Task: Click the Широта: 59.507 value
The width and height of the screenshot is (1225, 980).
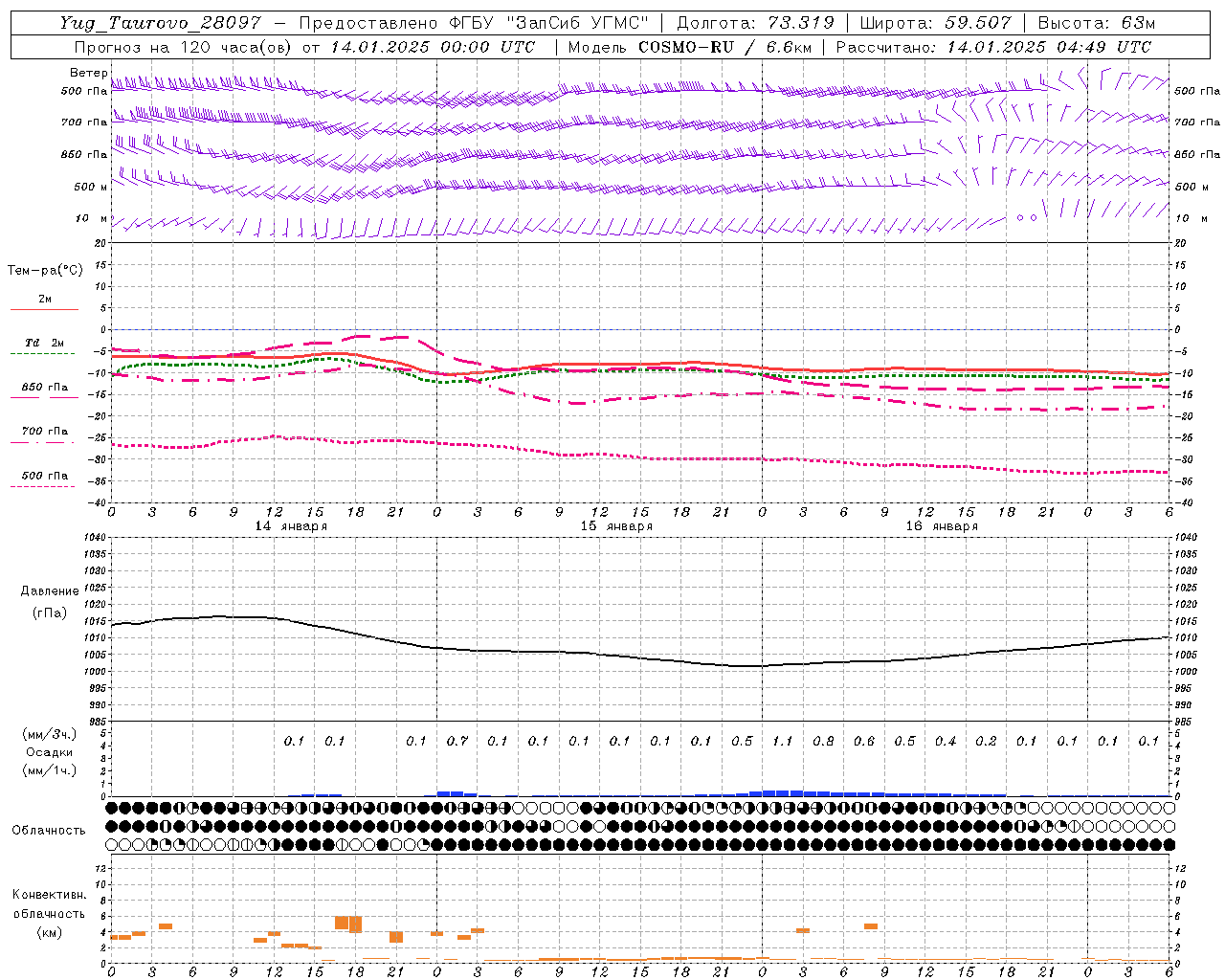Action: pos(935,23)
